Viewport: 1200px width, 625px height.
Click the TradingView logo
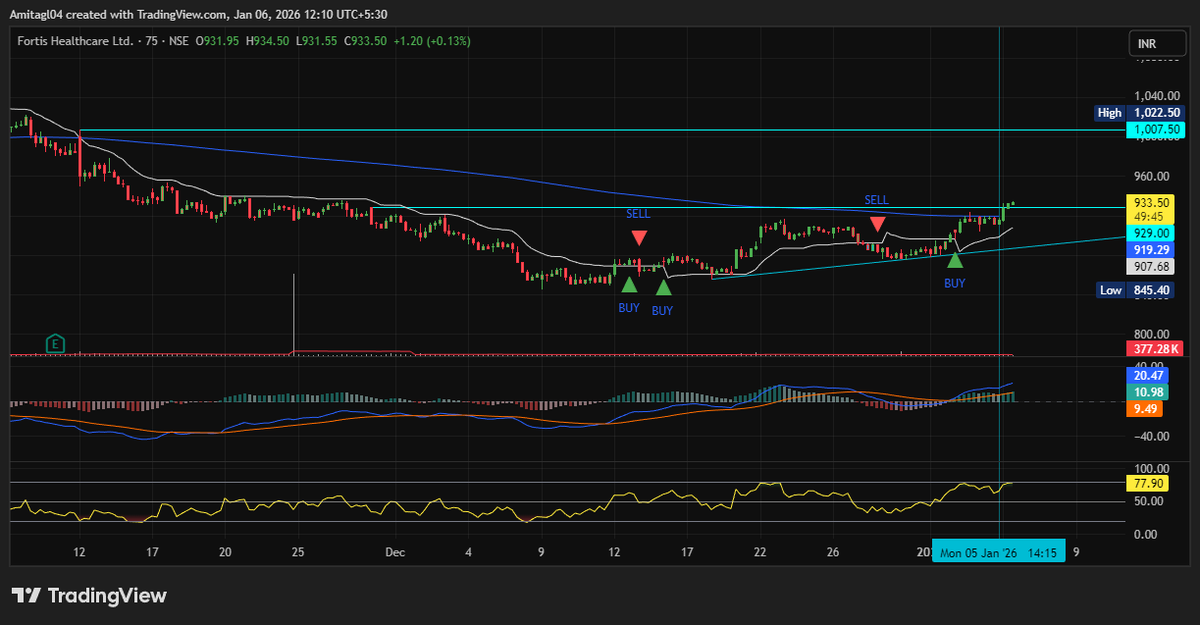click(x=90, y=595)
